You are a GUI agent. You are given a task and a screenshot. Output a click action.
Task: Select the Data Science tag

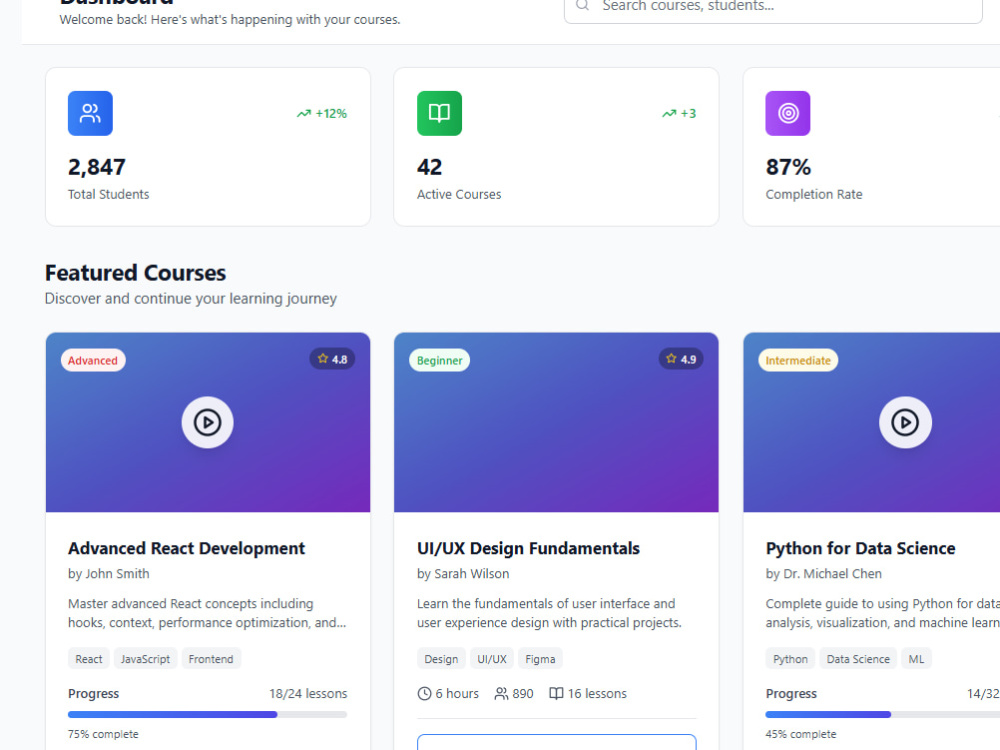pyautogui.click(x=858, y=659)
